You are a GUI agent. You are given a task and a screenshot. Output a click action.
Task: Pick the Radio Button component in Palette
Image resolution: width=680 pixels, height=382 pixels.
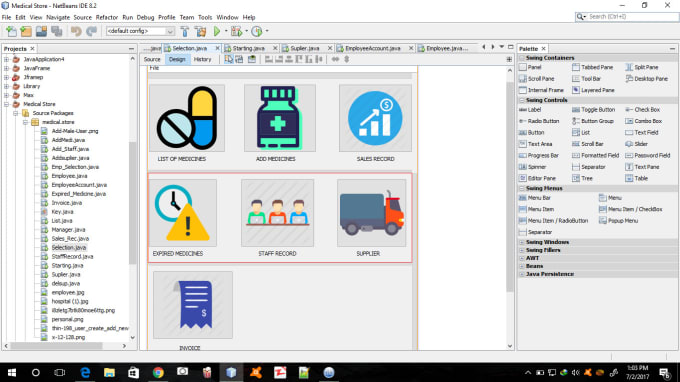(539, 121)
